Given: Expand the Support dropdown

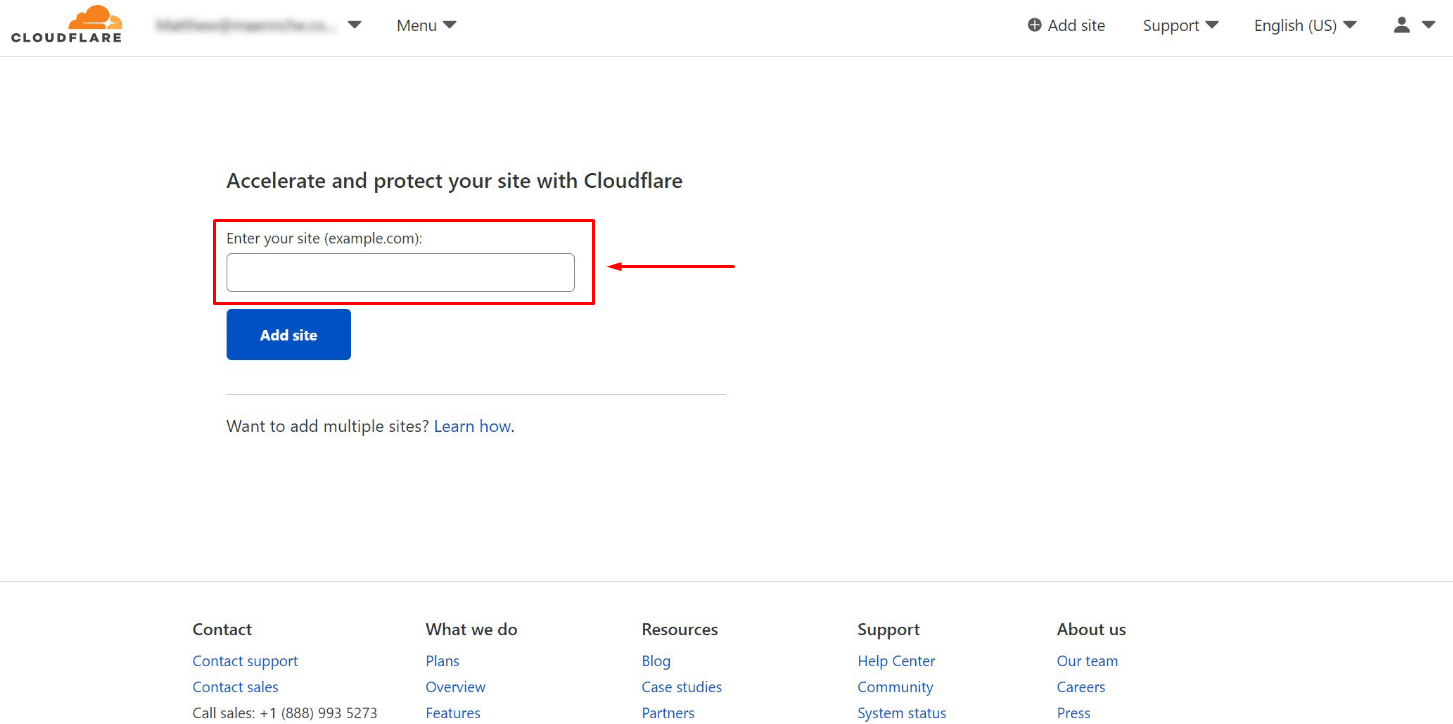Looking at the screenshot, I should pyautogui.click(x=1180, y=25).
